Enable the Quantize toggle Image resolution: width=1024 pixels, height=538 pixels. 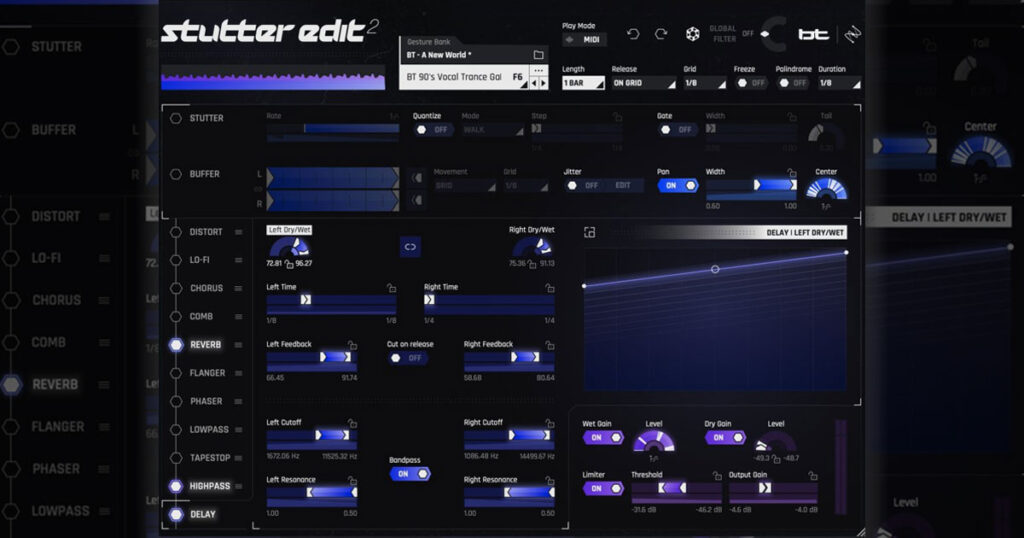[430, 130]
